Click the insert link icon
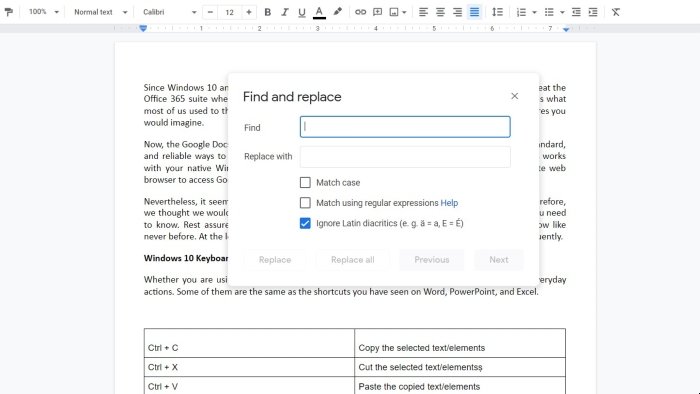This screenshot has width=700, height=394. coord(360,12)
